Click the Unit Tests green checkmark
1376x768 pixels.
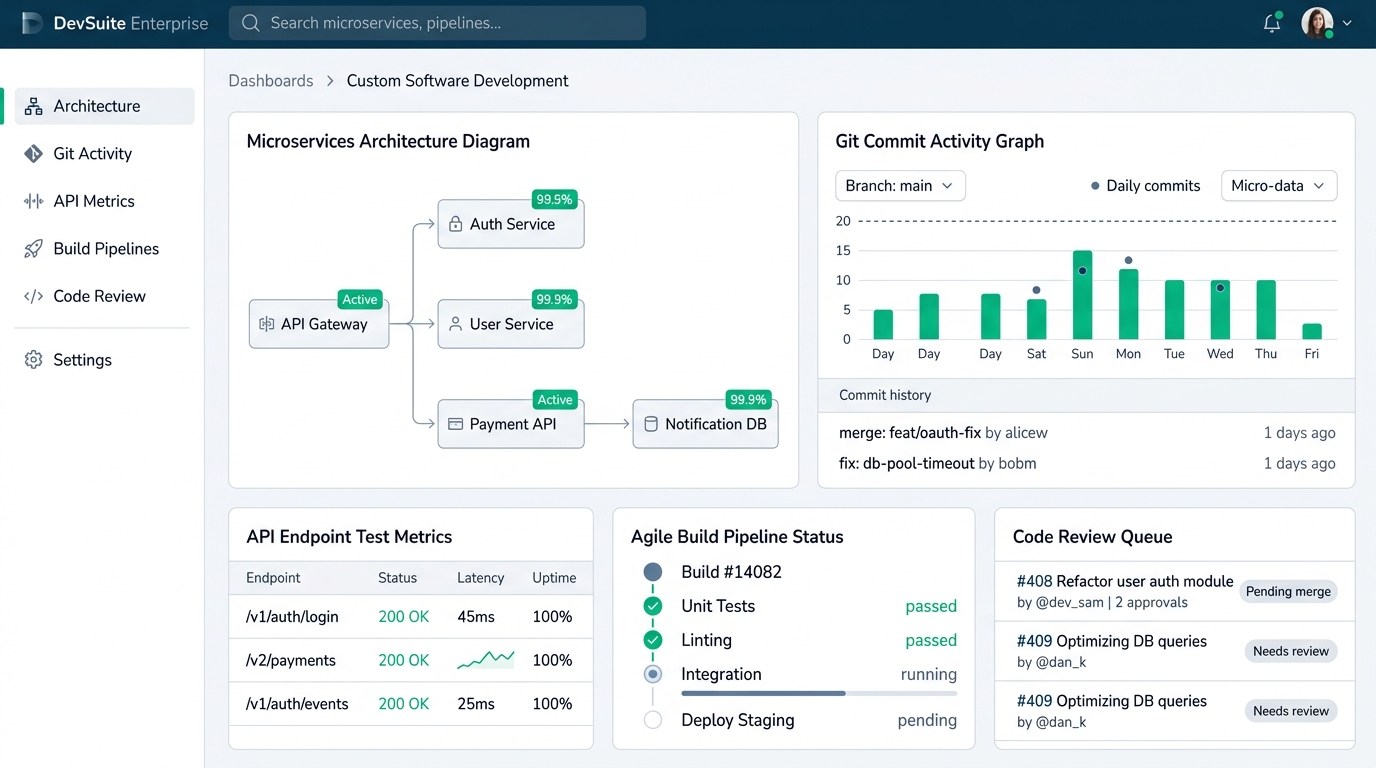[x=653, y=606]
